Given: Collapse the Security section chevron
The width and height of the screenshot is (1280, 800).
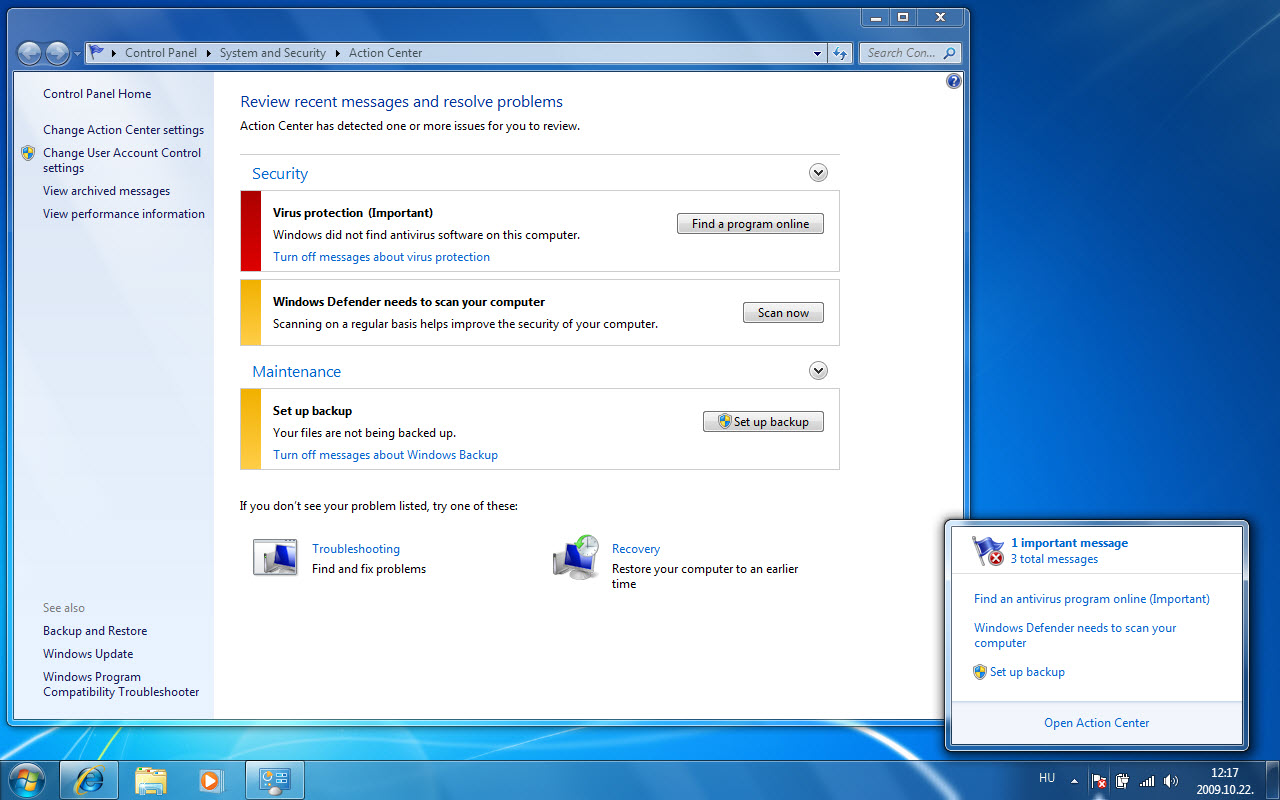Looking at the screenshot, I should 818,173.
